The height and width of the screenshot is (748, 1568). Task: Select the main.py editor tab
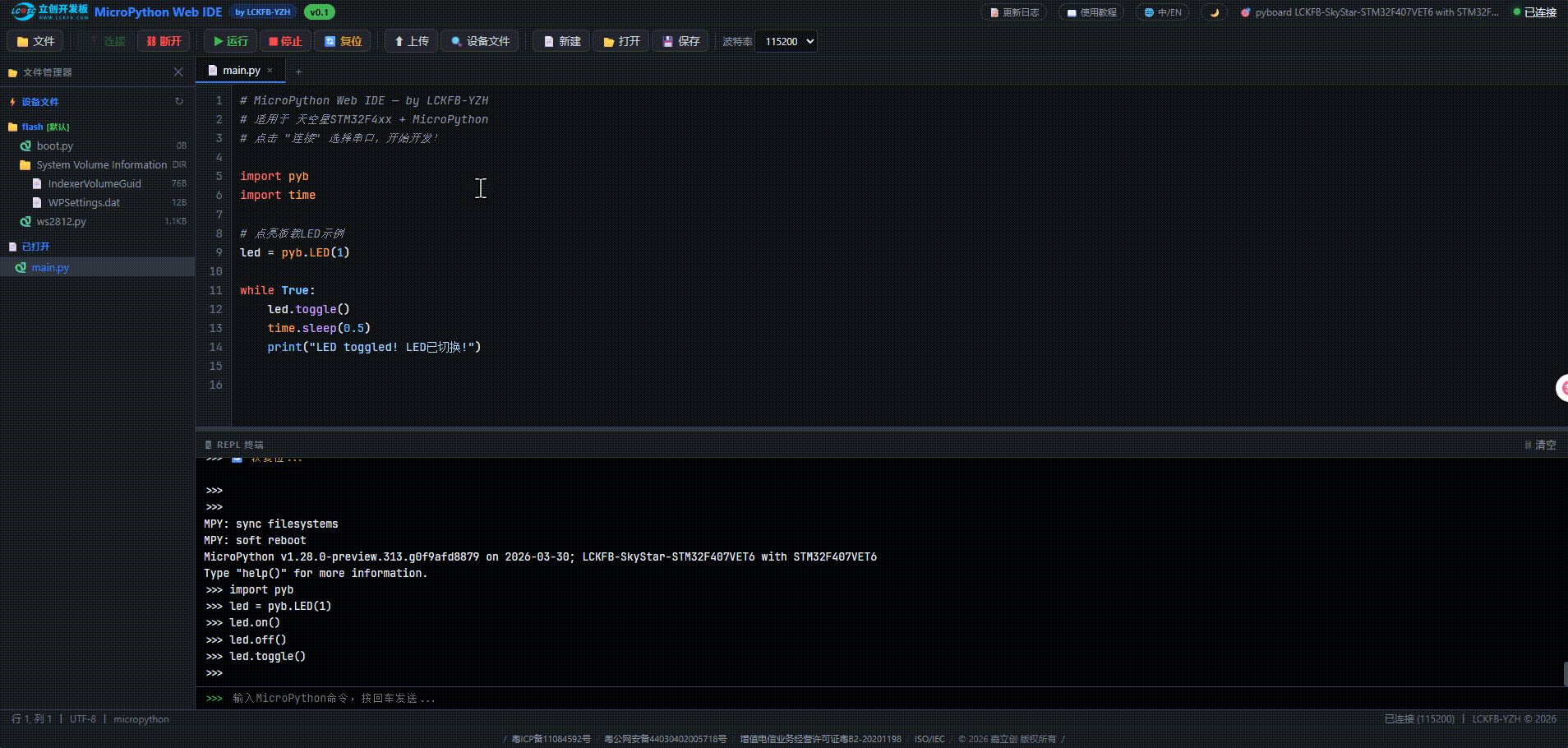tap(240, 71)
